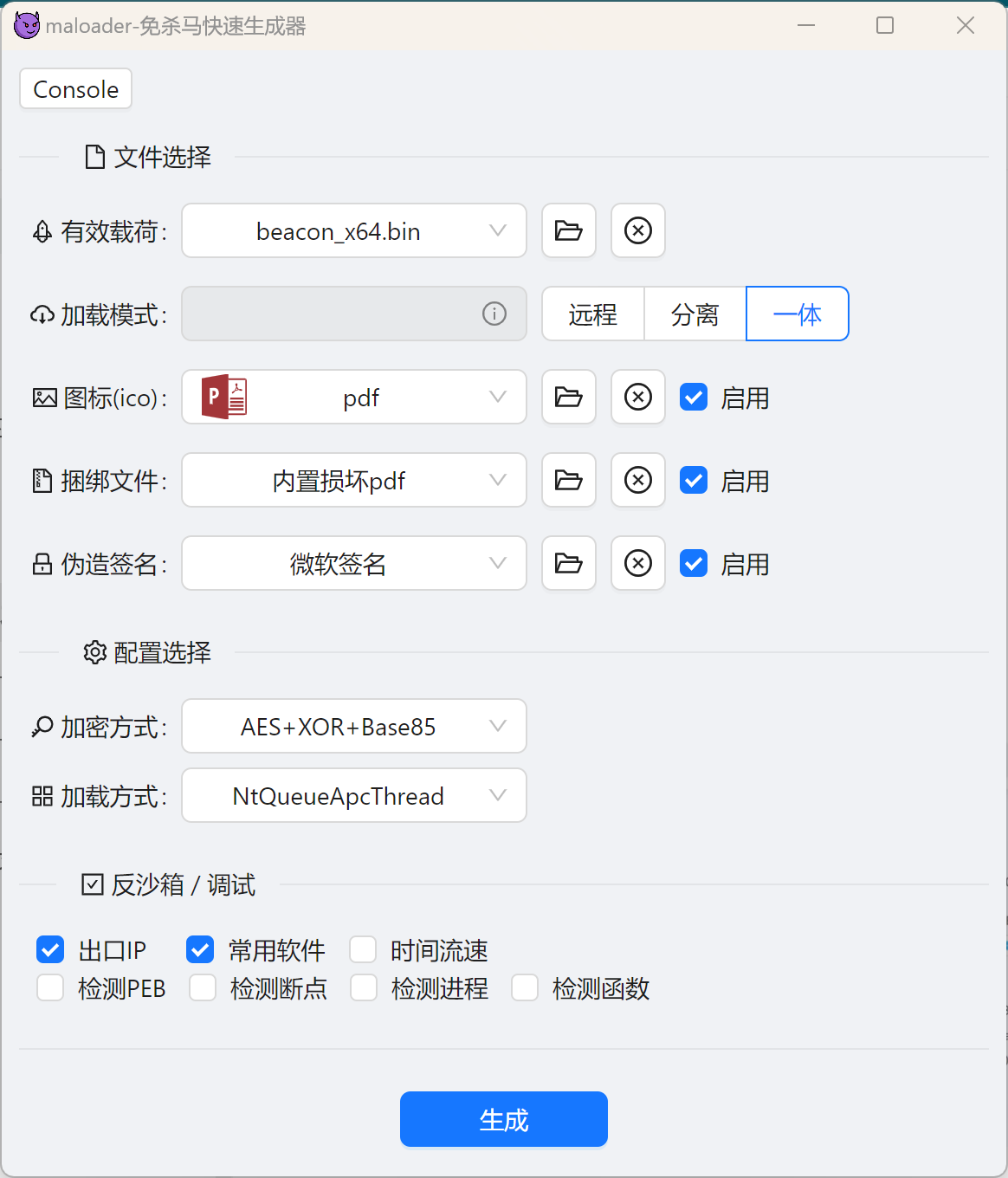This screenshot has height=1178, width=1008.
Task: Open the folder browser for 伪造签名
Action: (x=568, y=563)
